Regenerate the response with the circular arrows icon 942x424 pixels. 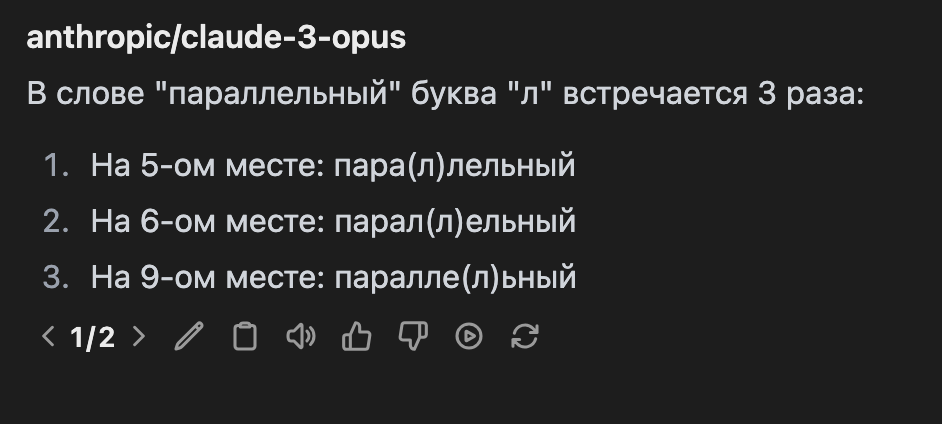click(x=525, y=337)
